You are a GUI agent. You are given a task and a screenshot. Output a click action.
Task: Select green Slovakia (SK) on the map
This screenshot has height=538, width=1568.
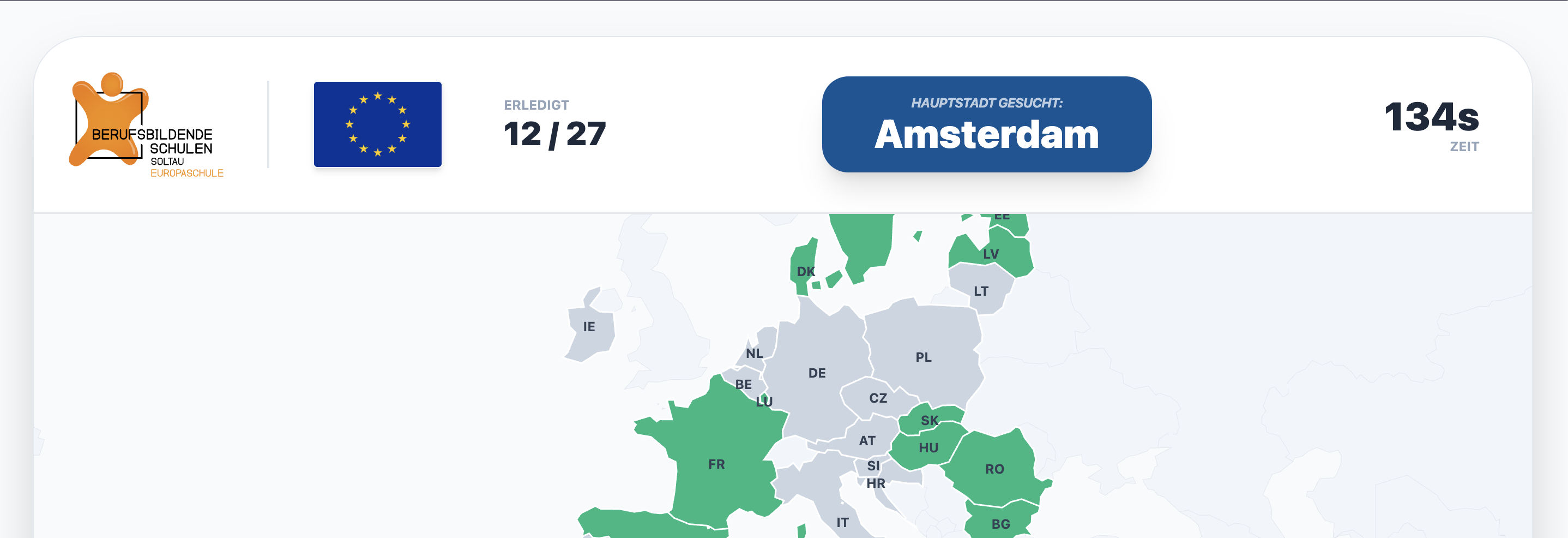coord(928,419)
